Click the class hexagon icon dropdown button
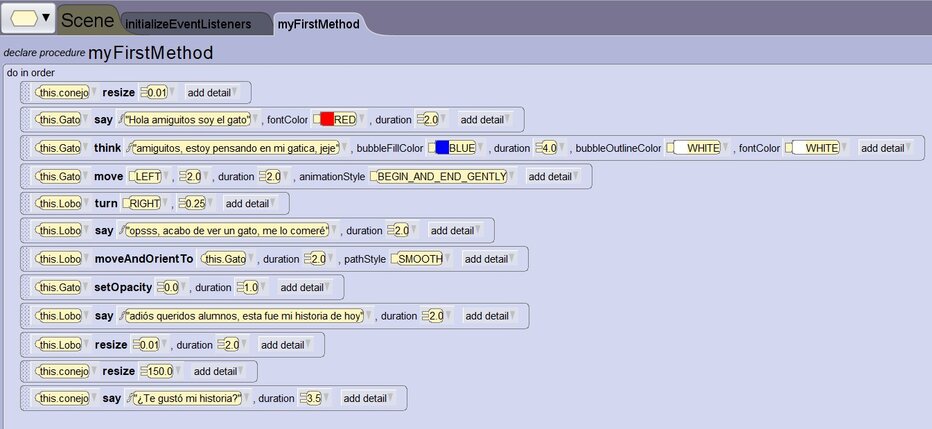This screenshot has width=932, height=429. [x=30, y=18]
